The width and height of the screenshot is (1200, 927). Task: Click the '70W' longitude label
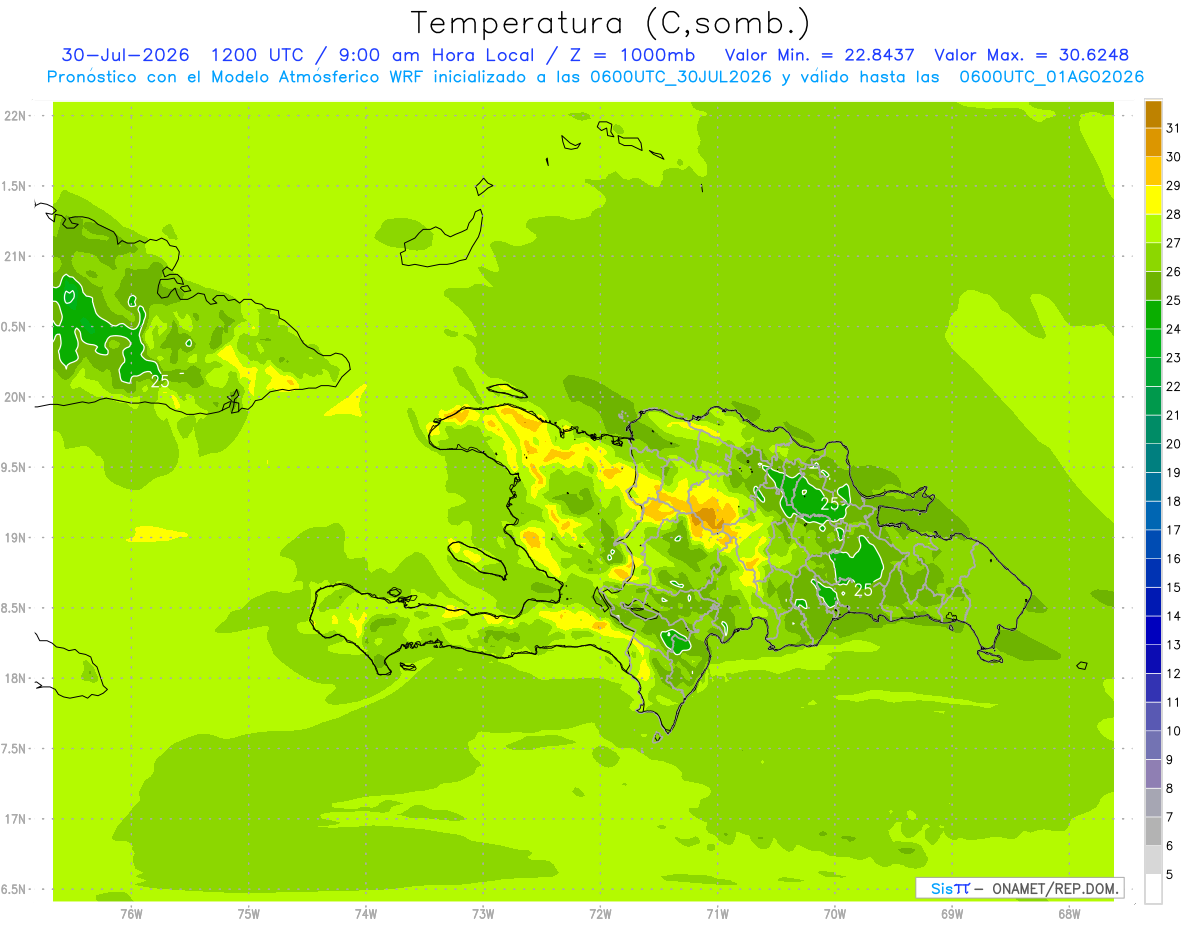[835, 914]
